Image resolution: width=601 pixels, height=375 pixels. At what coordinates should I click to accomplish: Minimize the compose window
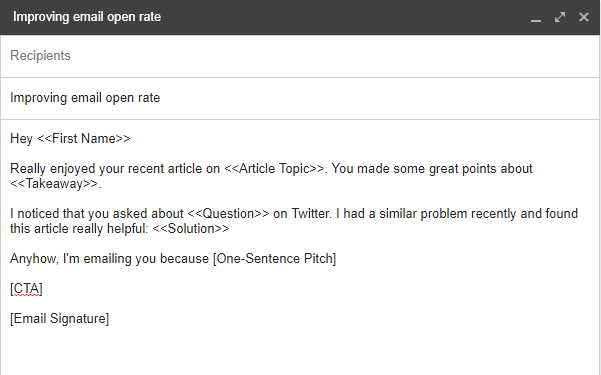pos(536,17)
